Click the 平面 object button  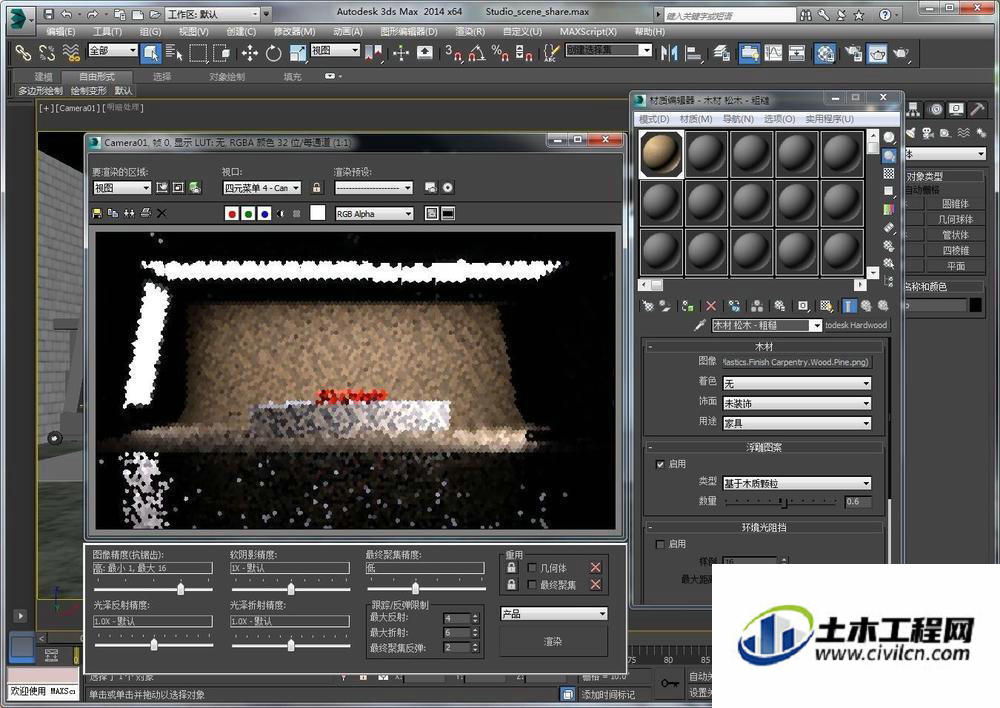pyautogui.click(x=955, y=266)
